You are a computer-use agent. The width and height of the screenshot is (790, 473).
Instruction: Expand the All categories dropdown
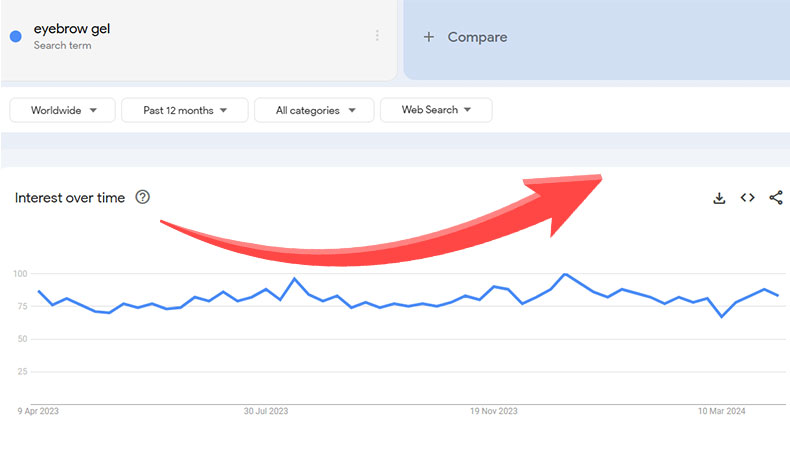tap(314, 110)
